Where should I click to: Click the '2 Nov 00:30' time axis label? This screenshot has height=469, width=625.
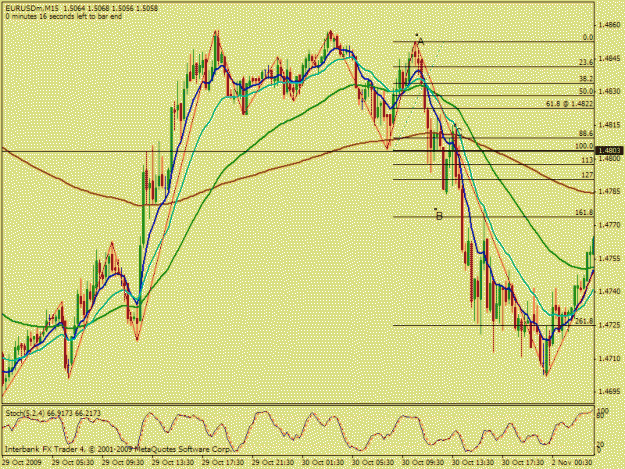pos(572,463)
